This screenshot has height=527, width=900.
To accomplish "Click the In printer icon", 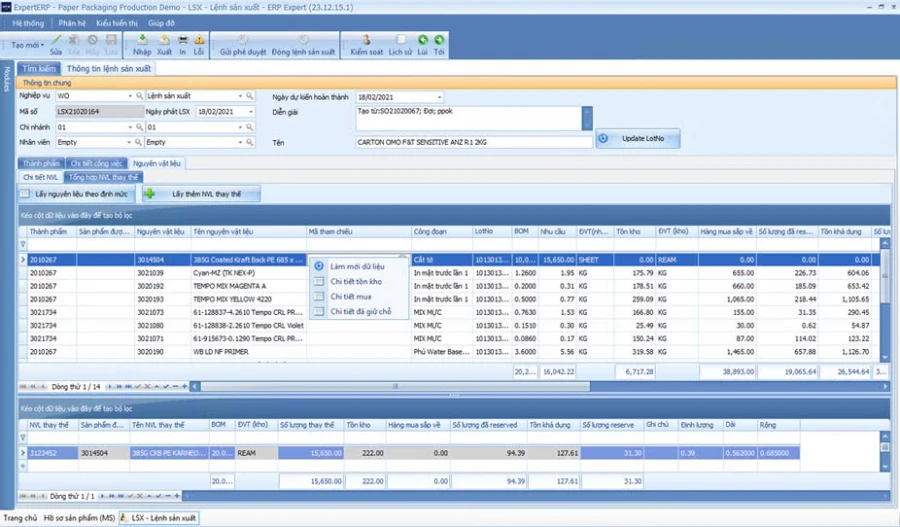I will [x=183, y=40].
